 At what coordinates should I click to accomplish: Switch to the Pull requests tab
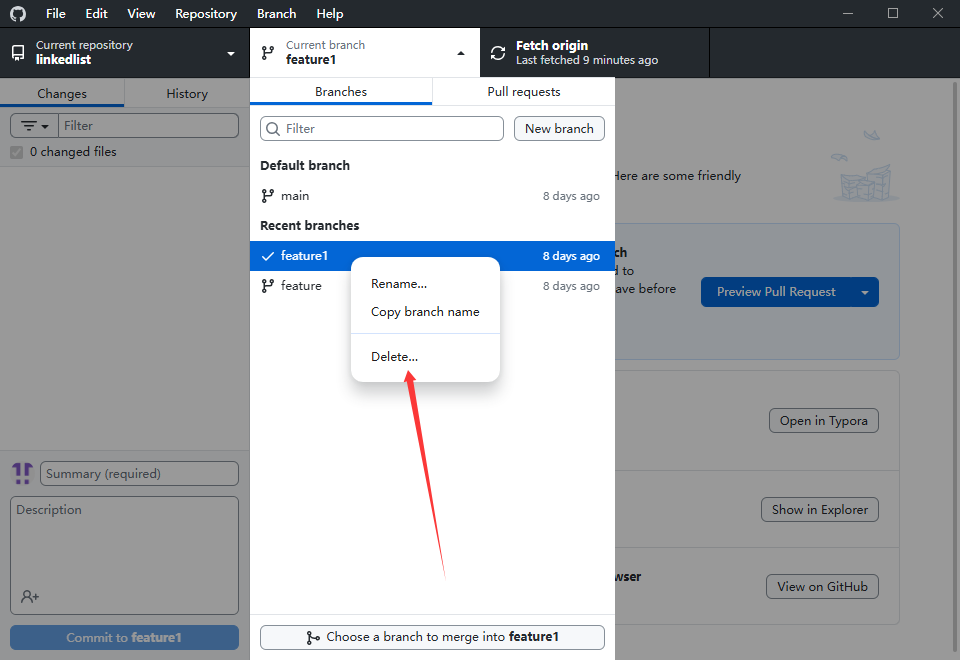[523, 92]
